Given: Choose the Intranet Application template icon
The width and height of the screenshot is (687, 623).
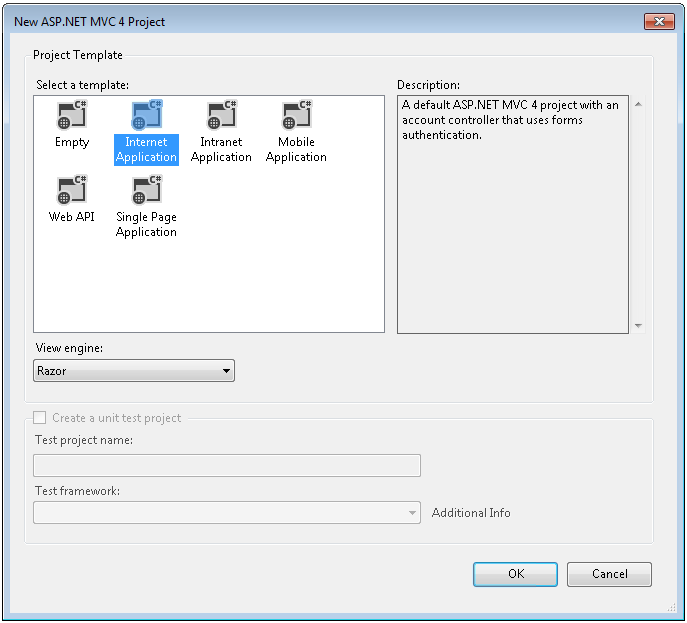Looking at the screenshot, I should 222,115.
